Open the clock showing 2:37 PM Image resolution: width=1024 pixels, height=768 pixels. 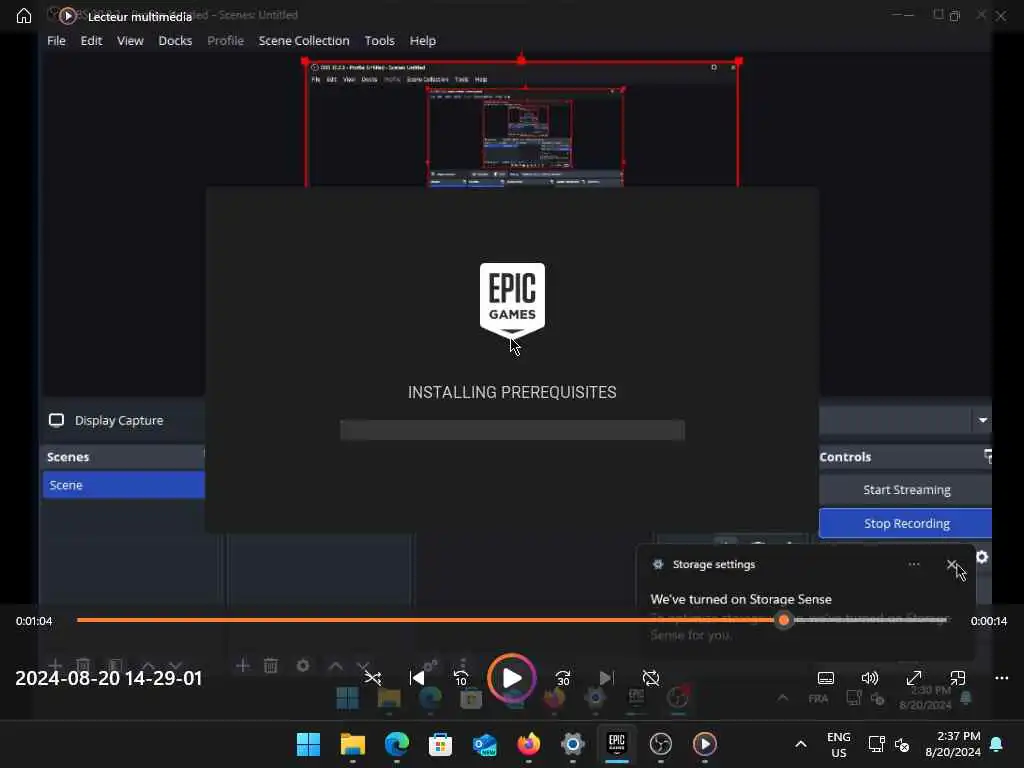pos(953,744)
